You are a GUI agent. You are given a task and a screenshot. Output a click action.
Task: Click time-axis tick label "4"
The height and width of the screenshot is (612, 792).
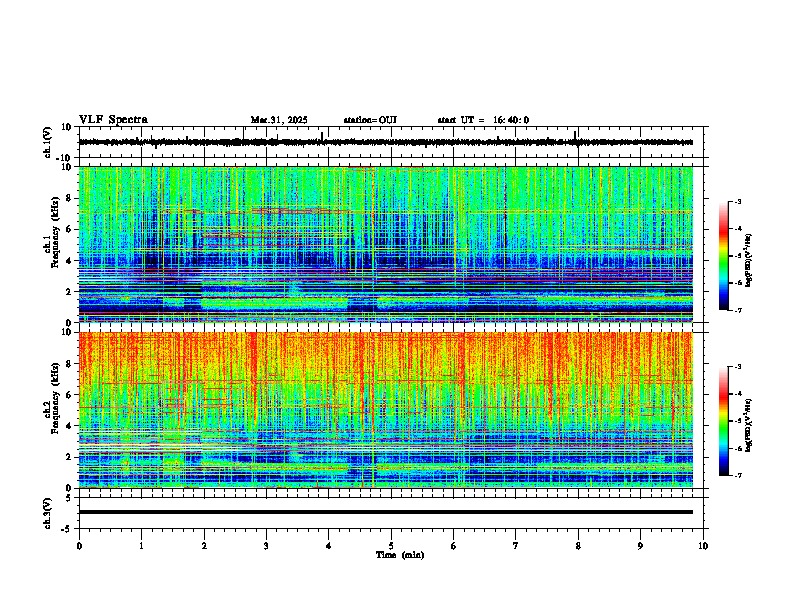tap(329, 546)
